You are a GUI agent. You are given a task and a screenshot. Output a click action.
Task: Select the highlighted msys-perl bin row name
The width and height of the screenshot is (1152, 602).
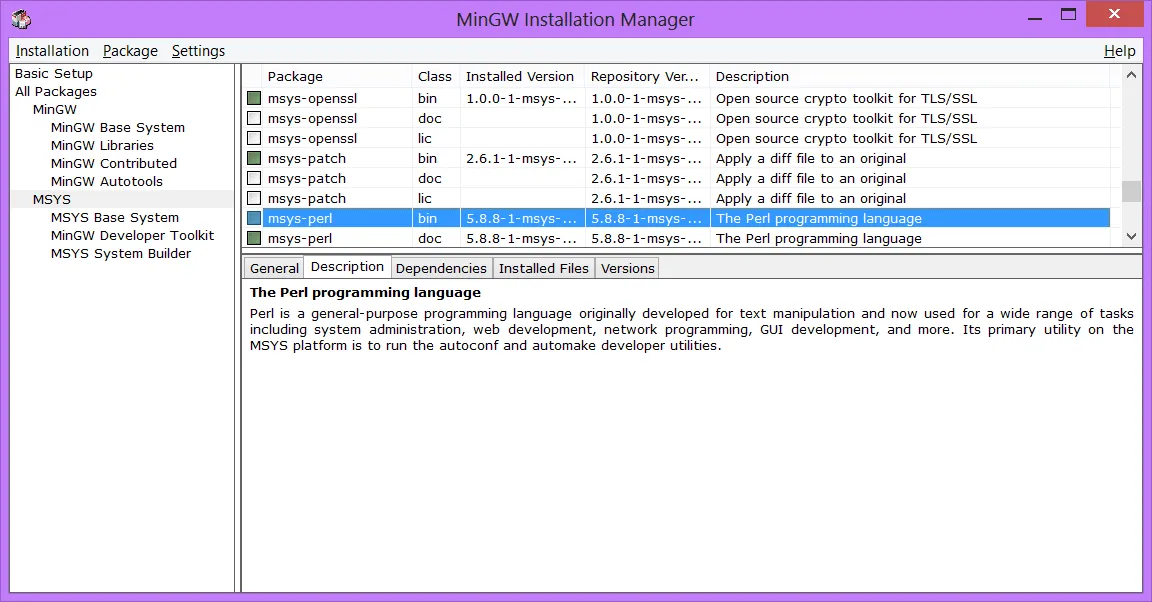[x=300, y=218]
